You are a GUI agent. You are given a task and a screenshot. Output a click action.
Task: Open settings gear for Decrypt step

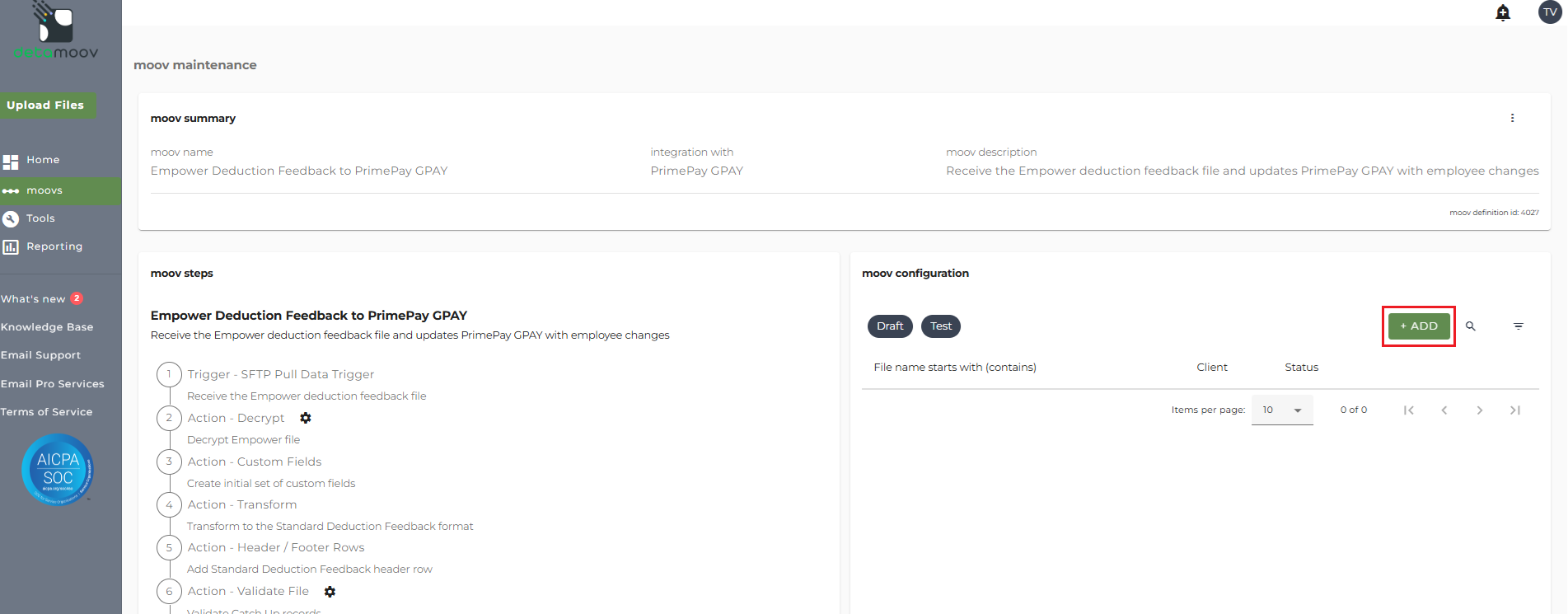306,418
